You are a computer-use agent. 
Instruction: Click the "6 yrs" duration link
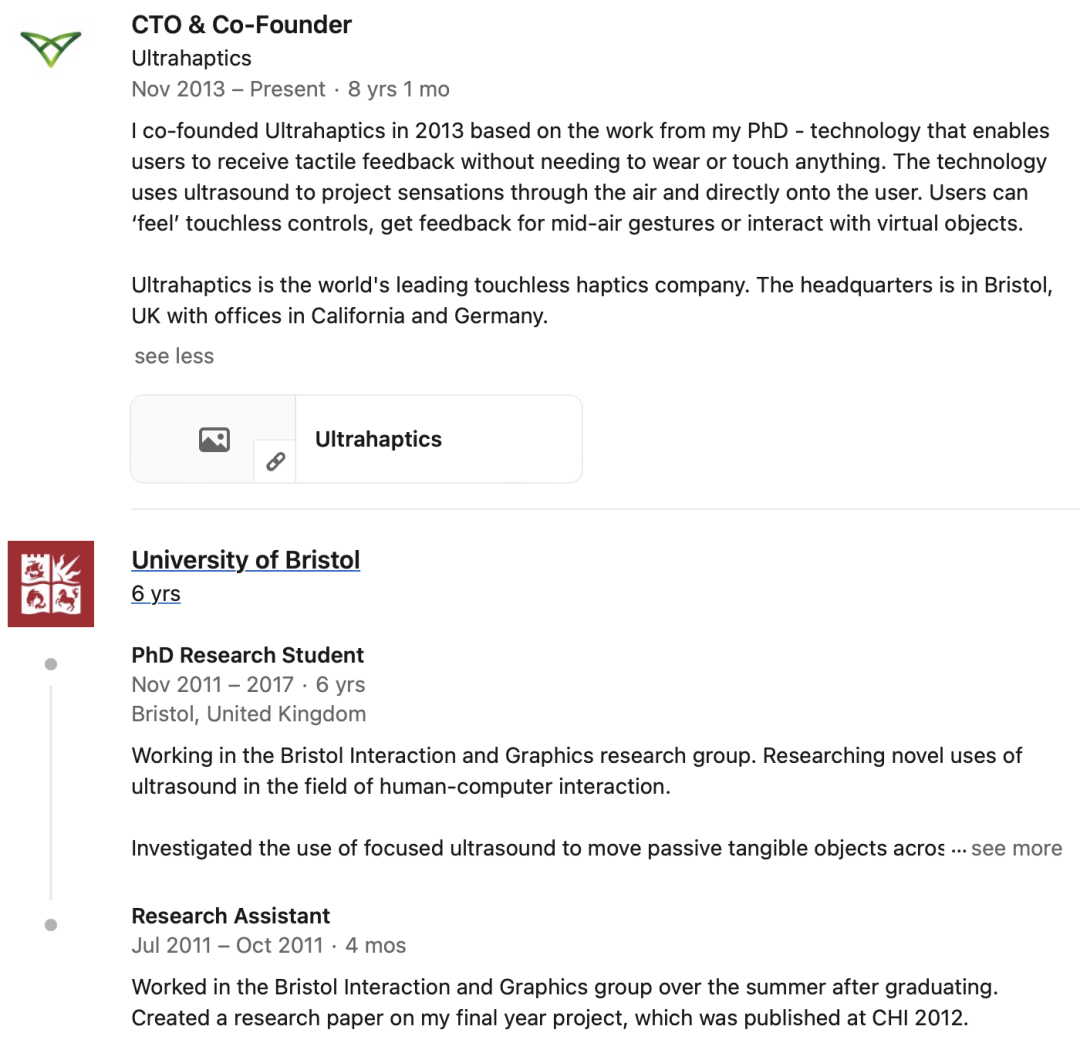coord(156,594)
